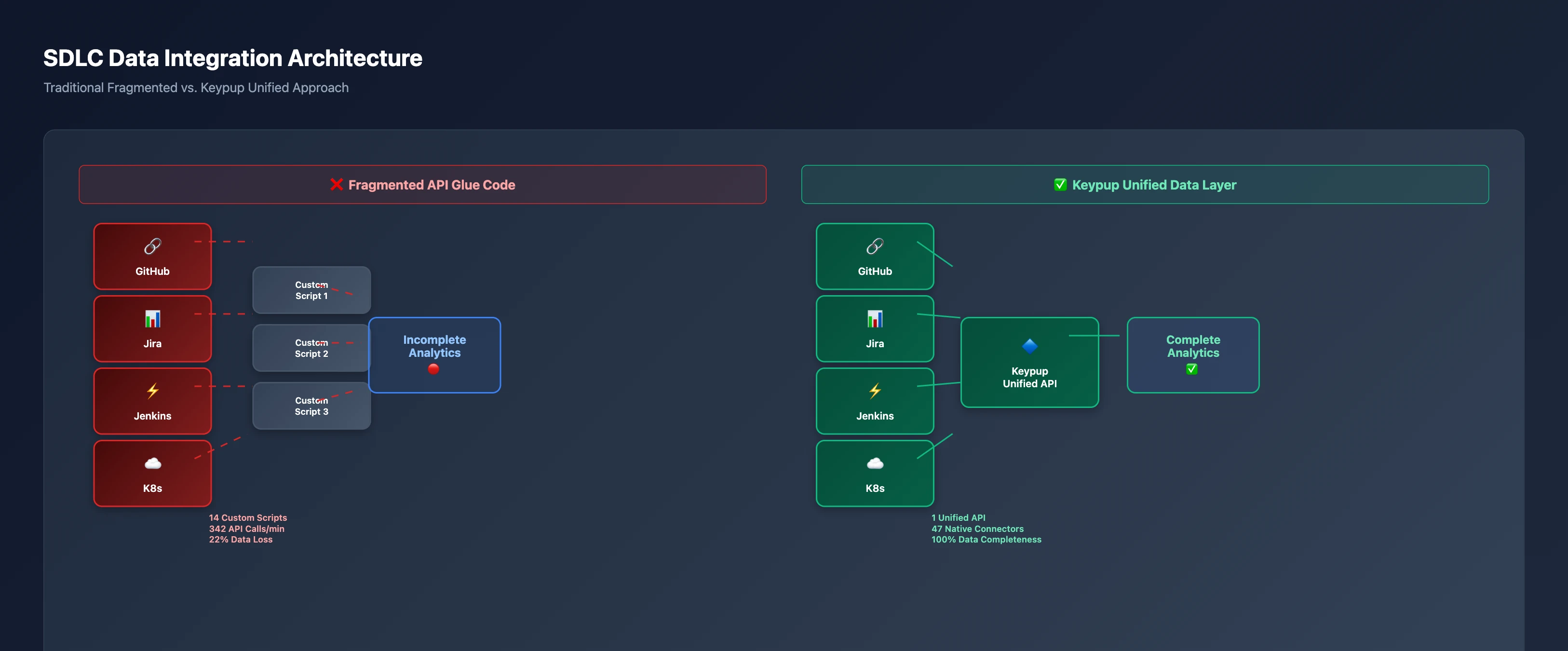Screen dimensions: 1568x651
Task: Click the blue diamond Keypup icon
Action: tap(1029, 346)
